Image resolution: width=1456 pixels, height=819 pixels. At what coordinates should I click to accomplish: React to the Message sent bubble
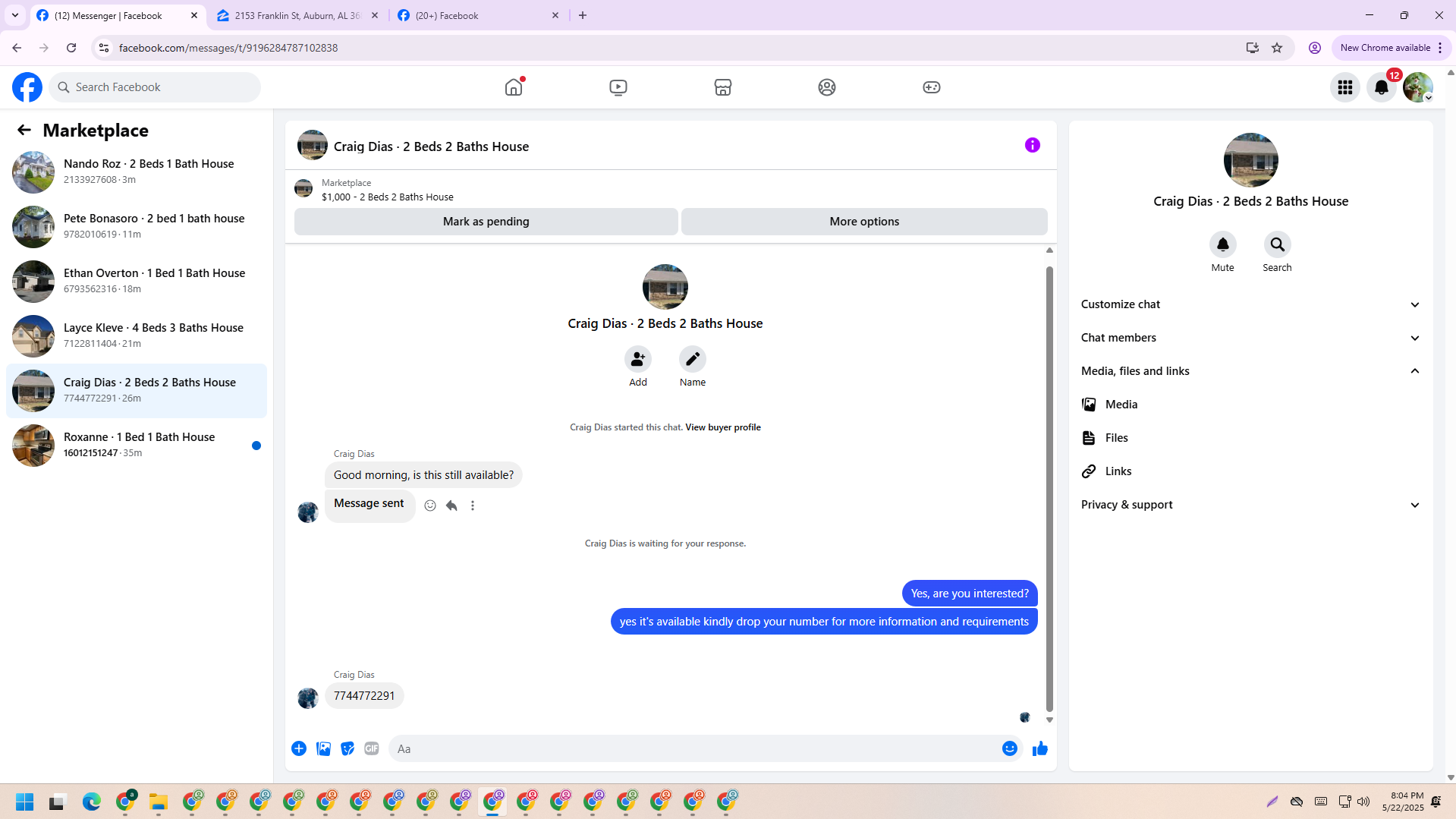(430, 506)
